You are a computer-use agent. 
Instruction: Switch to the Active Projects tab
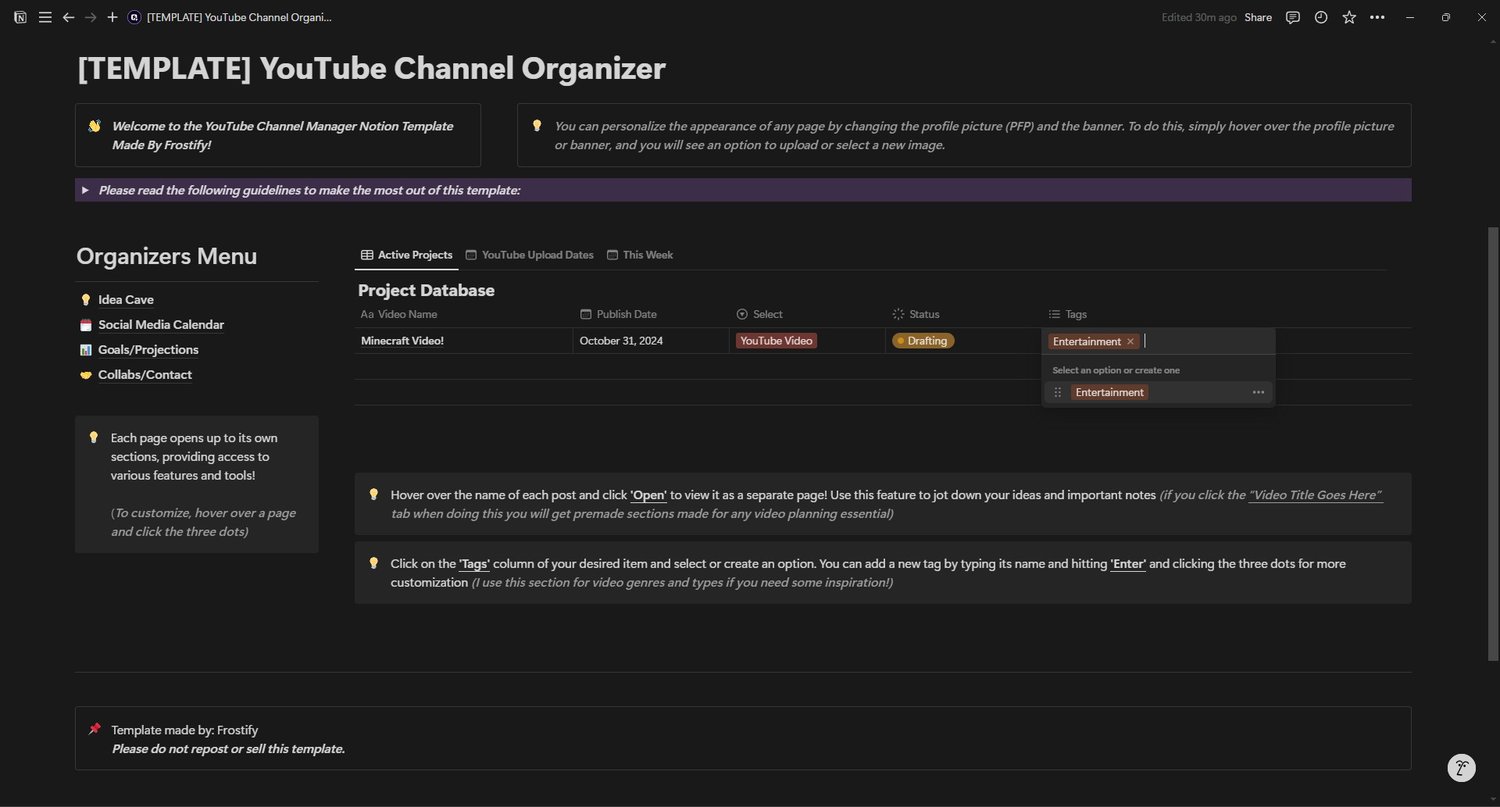(x=406, y=255)
